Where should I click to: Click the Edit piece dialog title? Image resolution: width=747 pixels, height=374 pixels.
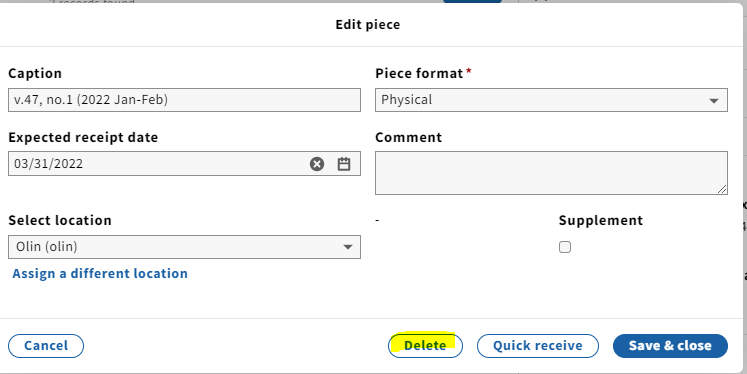coord(368,25)
